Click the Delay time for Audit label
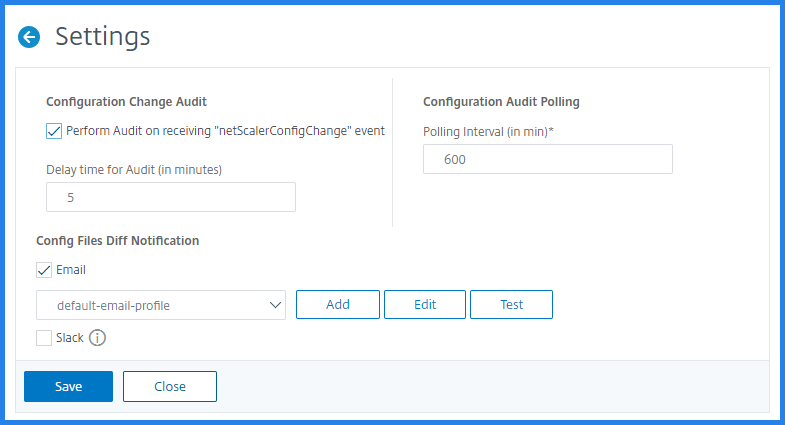 click(x=134, y=170)
